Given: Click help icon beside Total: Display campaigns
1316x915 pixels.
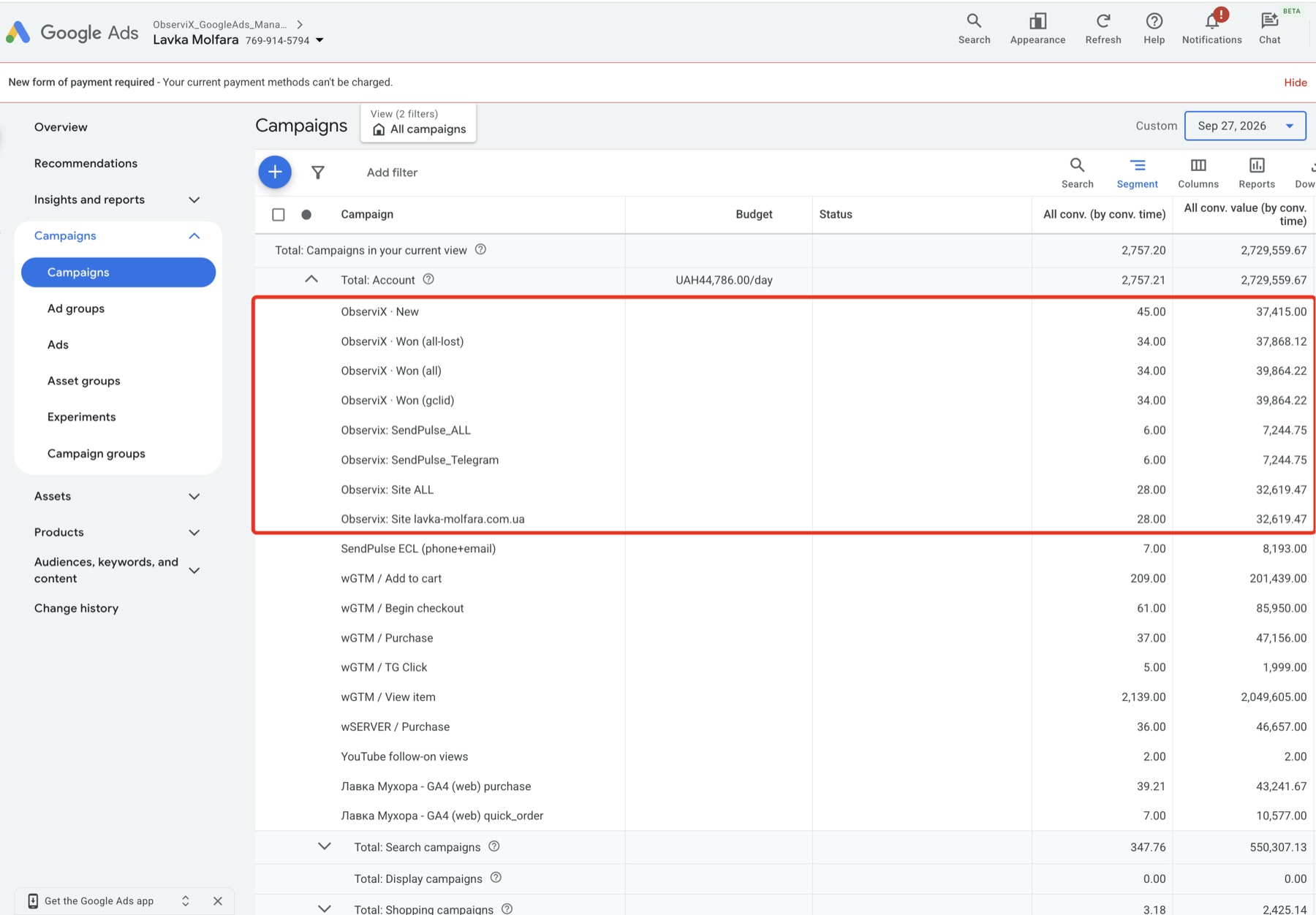Looking at the screenshot, I should [496, 878].
